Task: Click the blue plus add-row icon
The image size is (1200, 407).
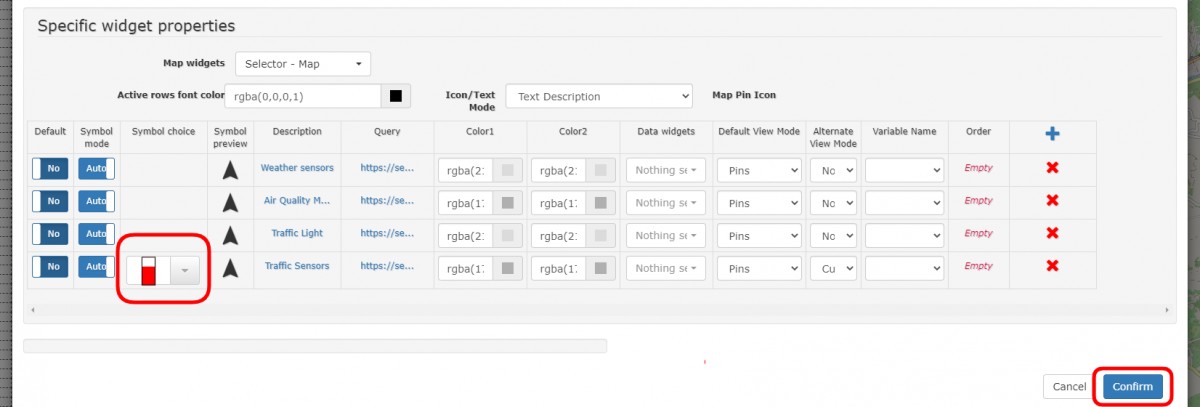Action: (1052, 134)
